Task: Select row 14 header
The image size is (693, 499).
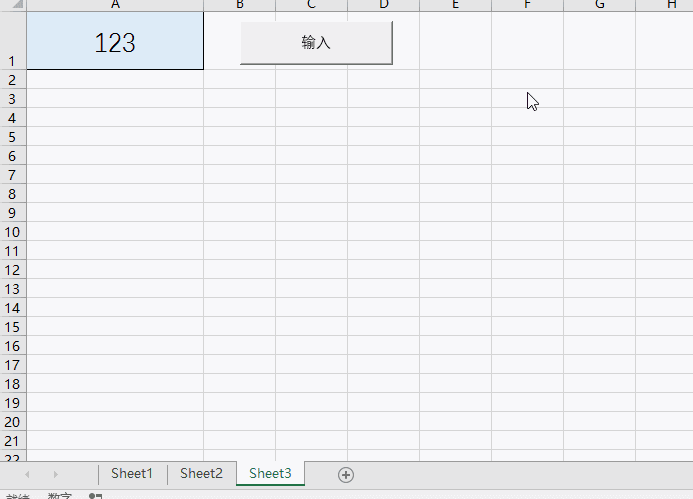Action: 13,308
